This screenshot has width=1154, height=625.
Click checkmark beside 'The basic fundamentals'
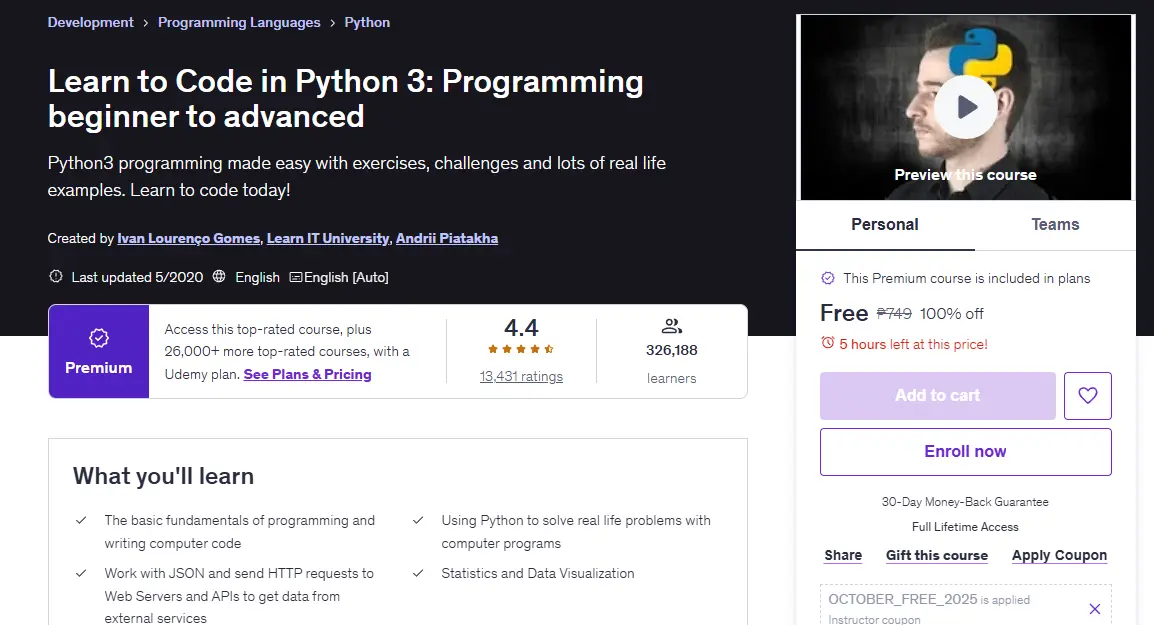tap(81, 520)
